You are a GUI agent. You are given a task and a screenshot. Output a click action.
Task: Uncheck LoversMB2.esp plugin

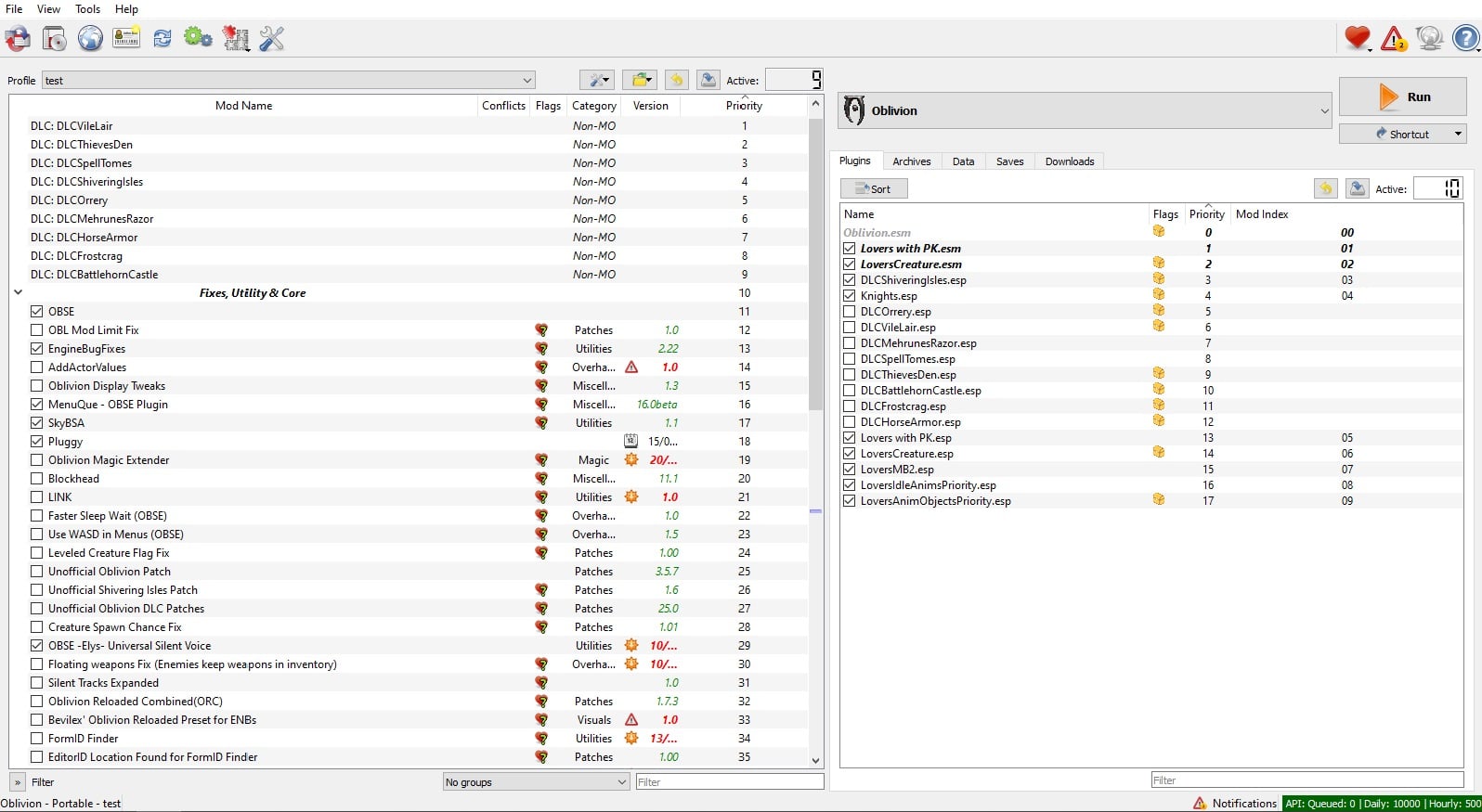point(850,469)
